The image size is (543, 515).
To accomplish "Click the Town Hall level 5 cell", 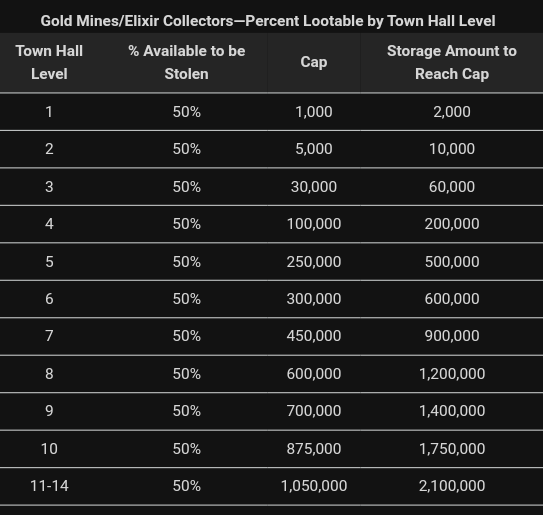I will click(49, 261).
